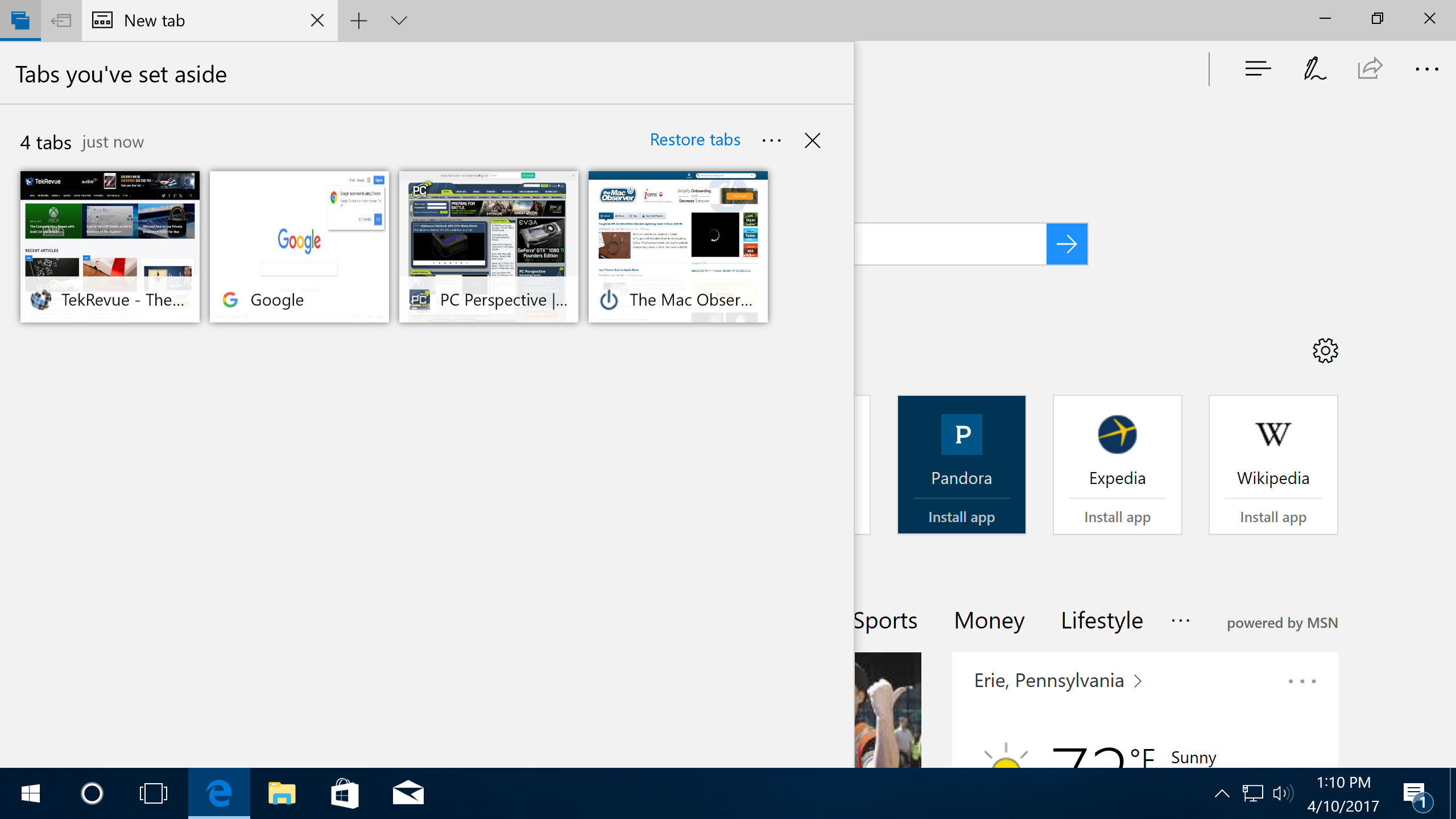Open the Edge Hub icon
Viewport: 1456px width, 819px height.
click(1258, 69)
